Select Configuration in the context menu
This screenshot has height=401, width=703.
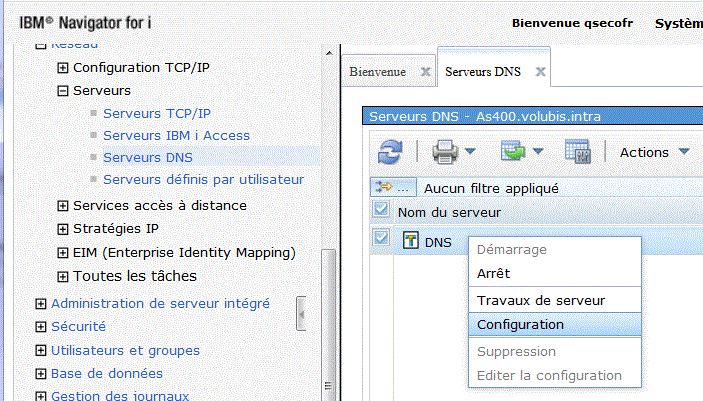[555, 324]
